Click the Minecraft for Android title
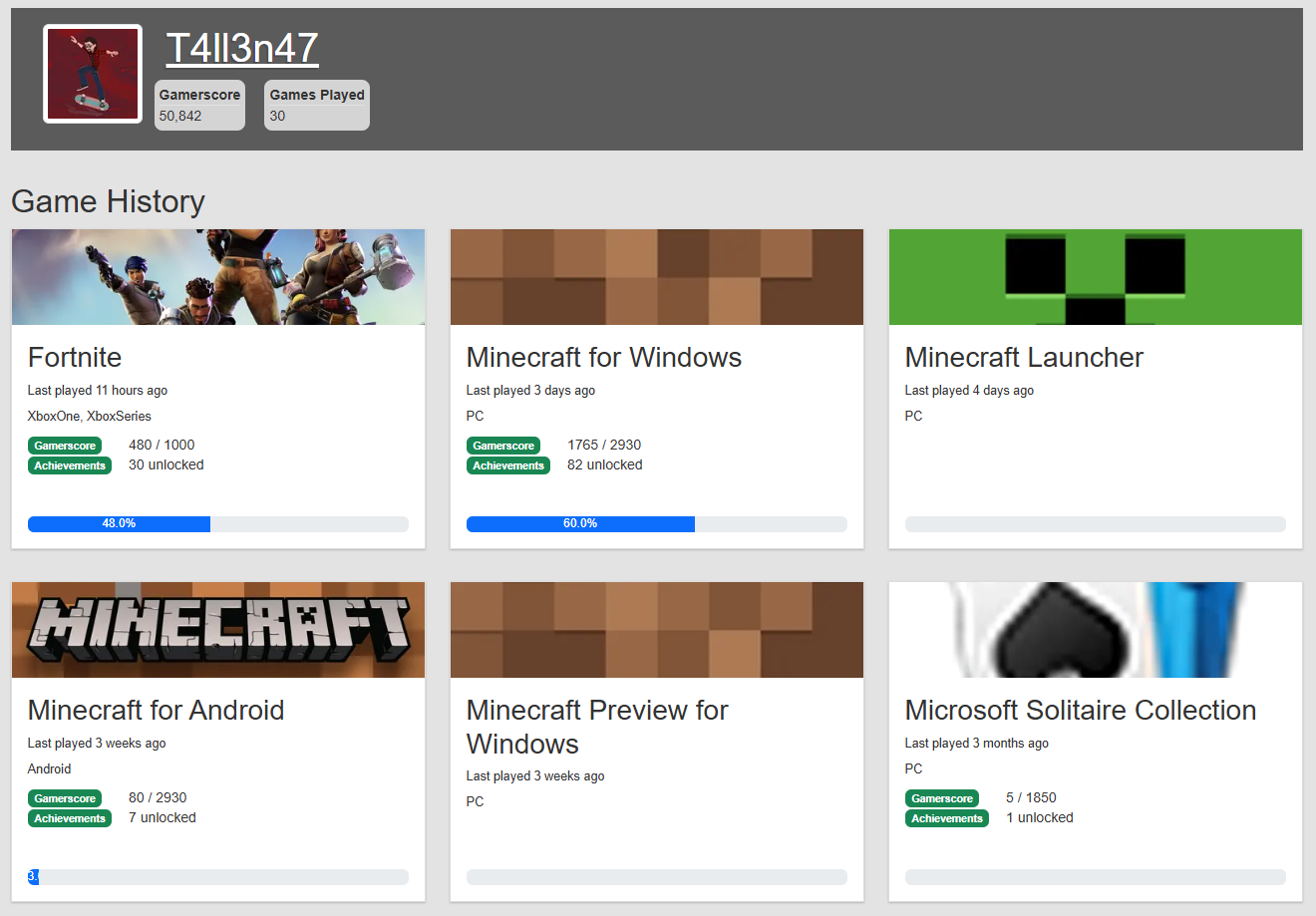 [x=157, y=710]
